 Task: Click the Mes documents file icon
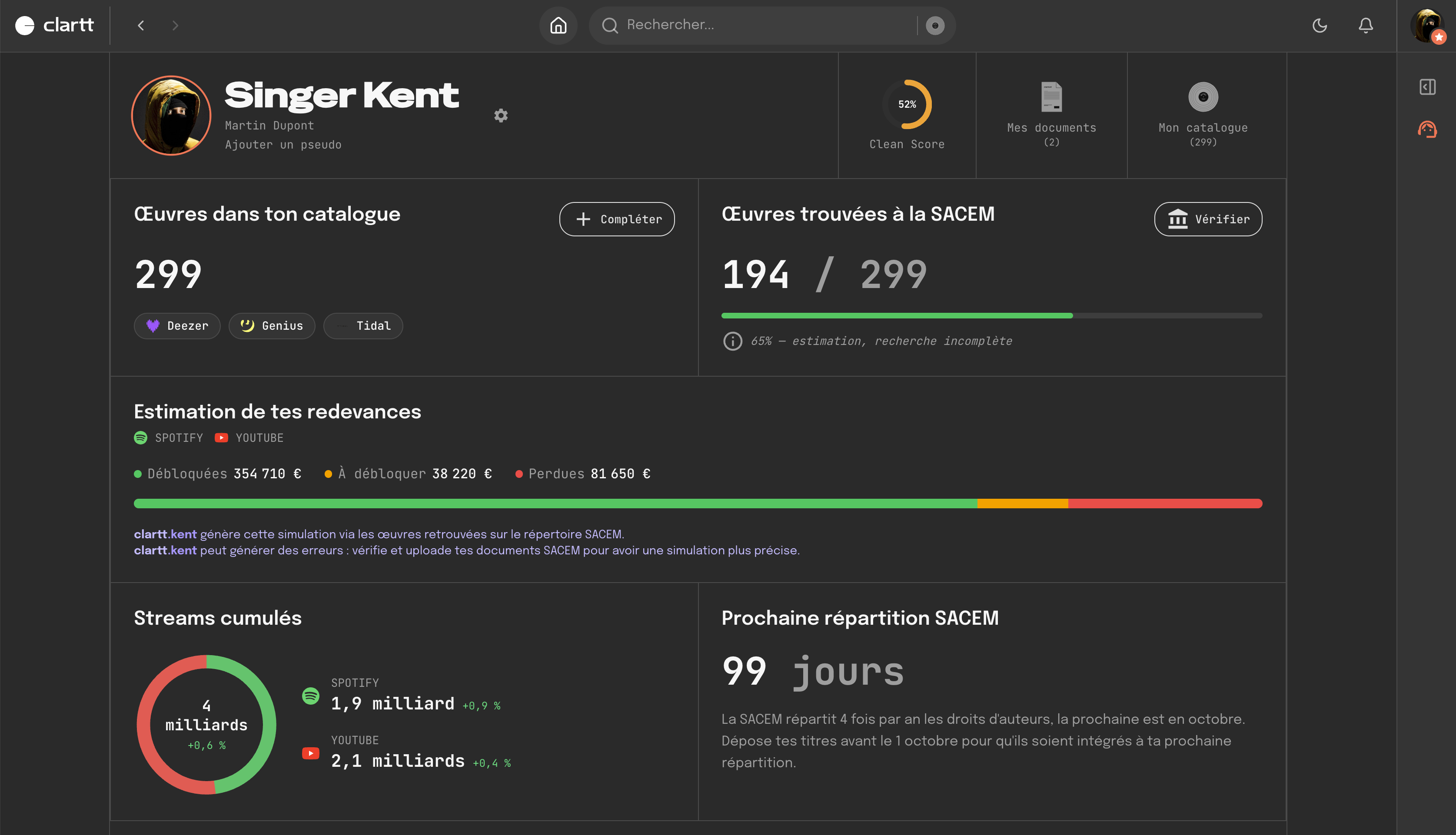(1051, 96)
